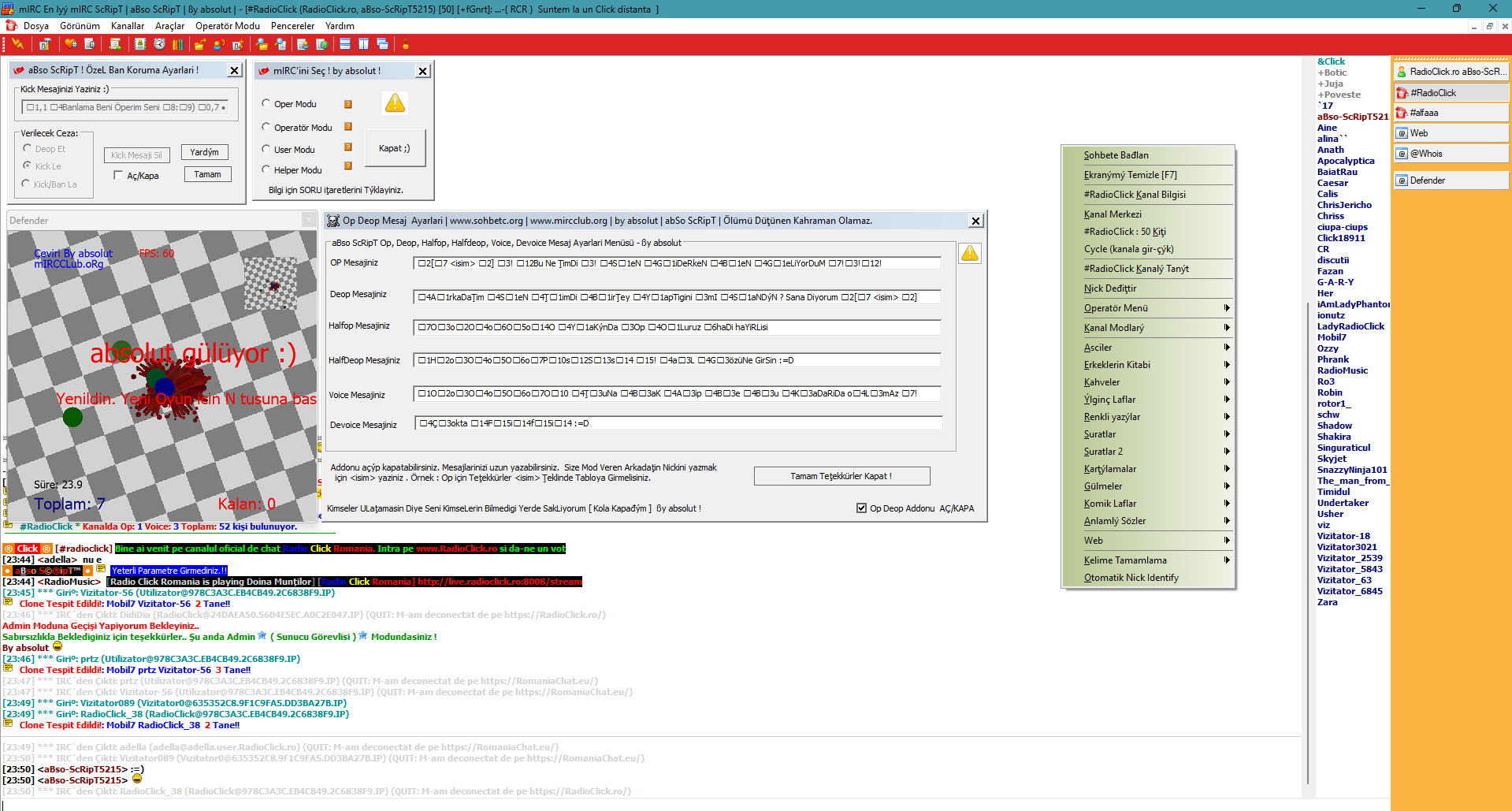The width and height of the screenshot is (1512, 811).
Task: Toggle the Op Deop Addonu AÇ/KAPA checkbox
Action: pyautogui.click(x=861, y=508)
